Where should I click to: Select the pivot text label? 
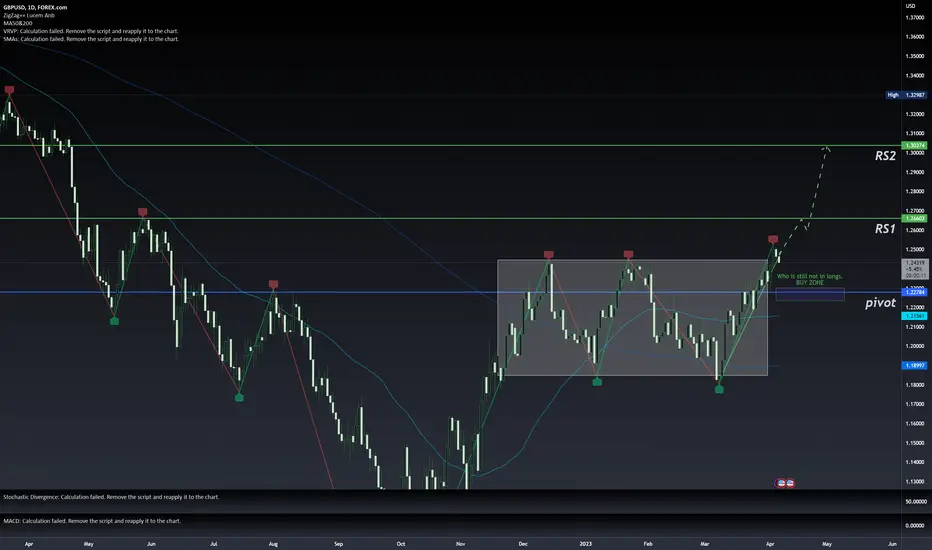click(880, 303)
